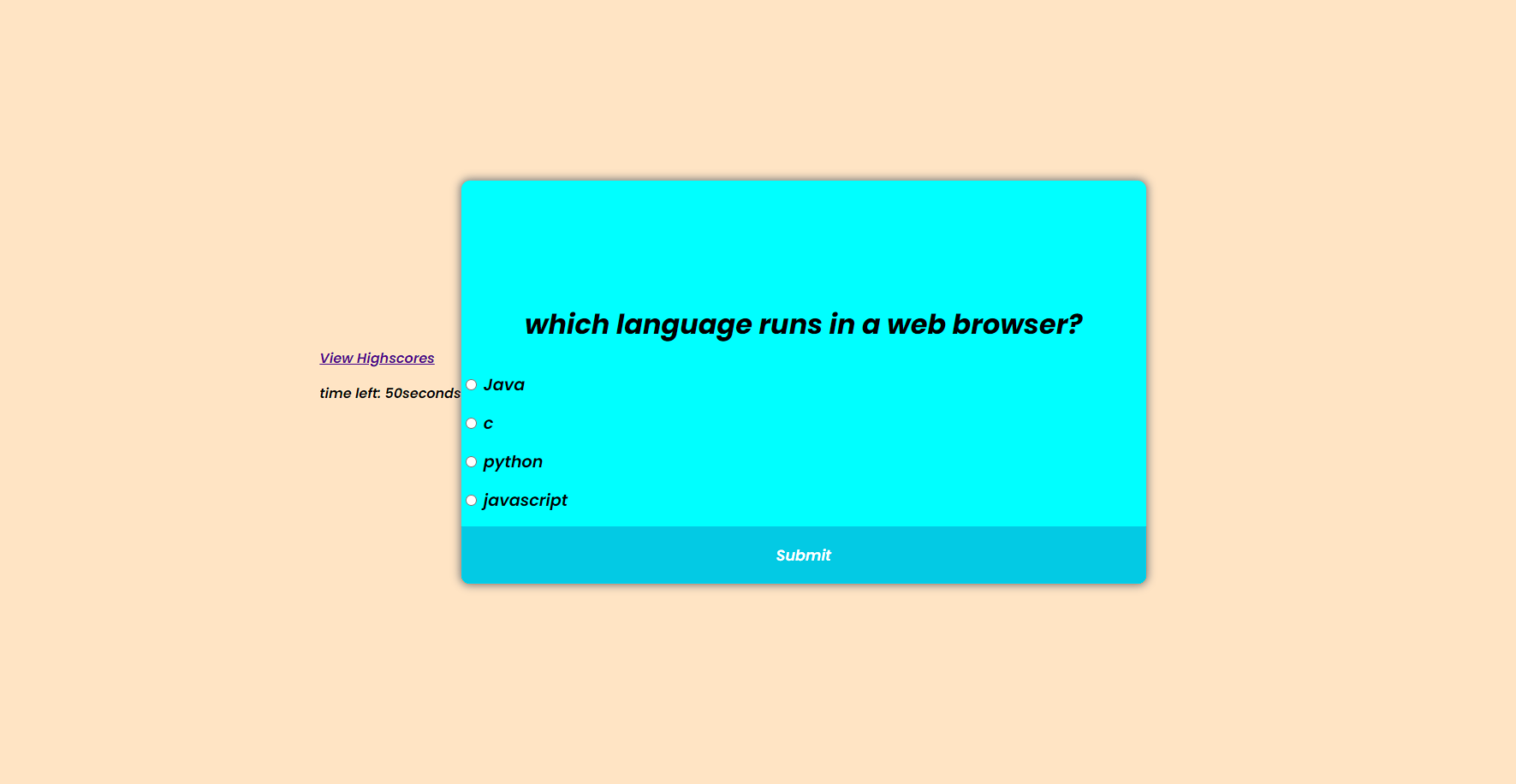Choose the c option for the question
The image size is (1516, 784).
[472, 423]
